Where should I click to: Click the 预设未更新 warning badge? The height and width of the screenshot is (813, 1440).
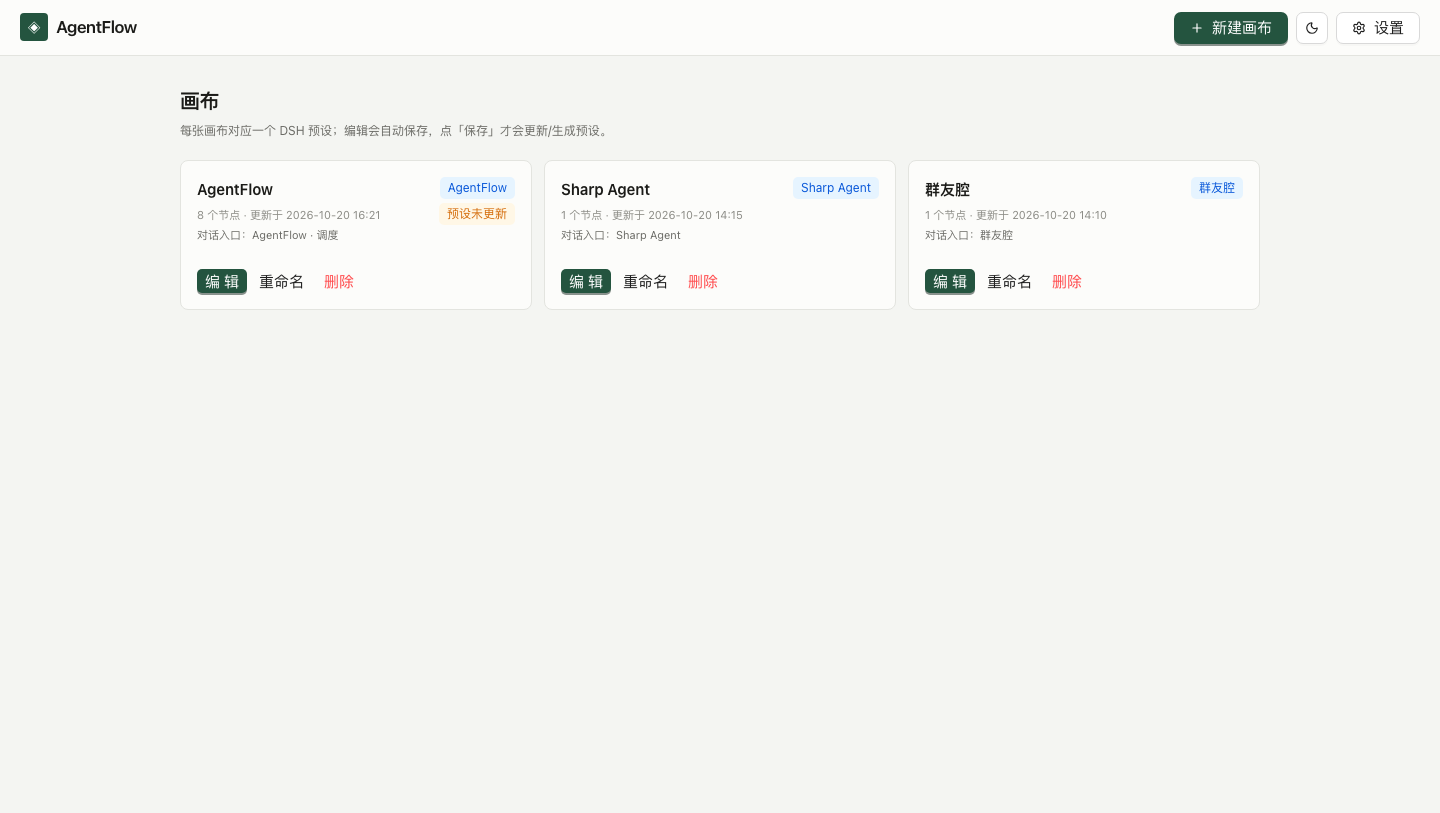477,214
